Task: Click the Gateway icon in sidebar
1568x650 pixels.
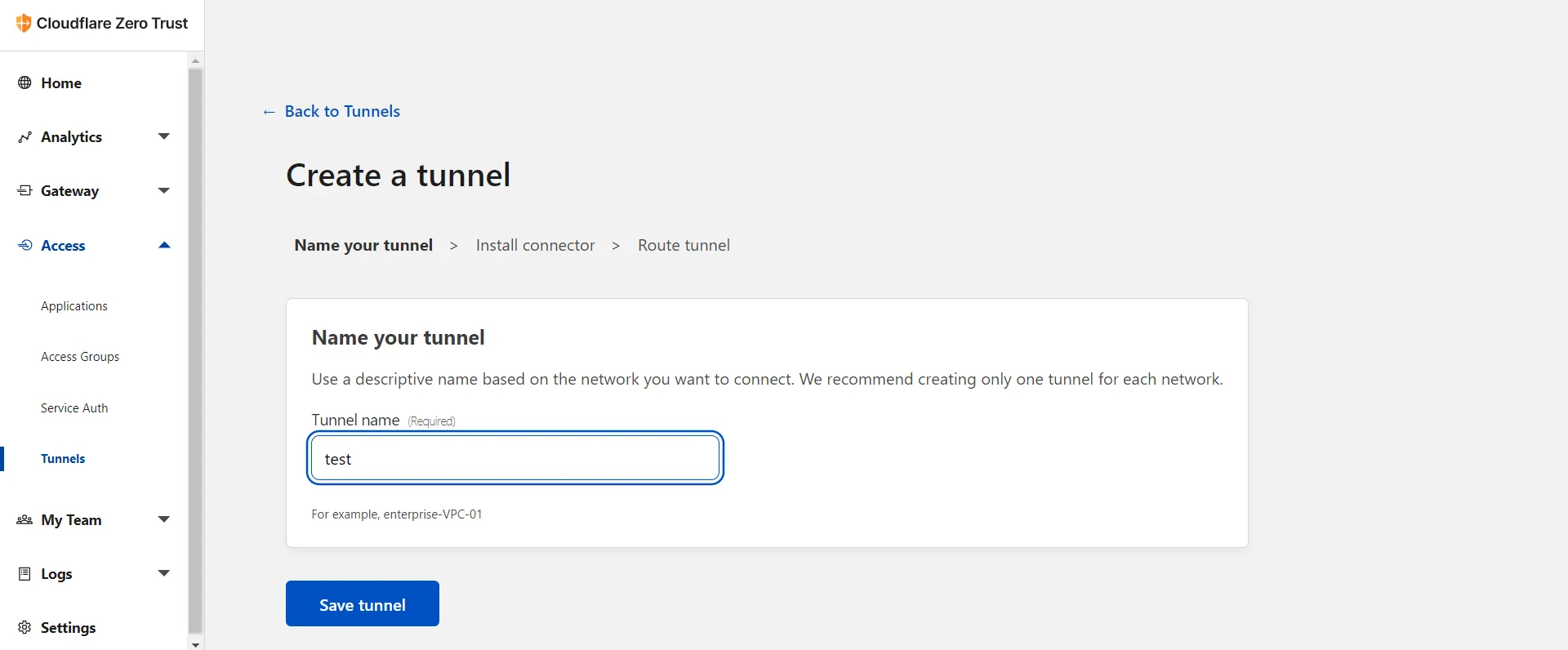Action: click(24, 190)
